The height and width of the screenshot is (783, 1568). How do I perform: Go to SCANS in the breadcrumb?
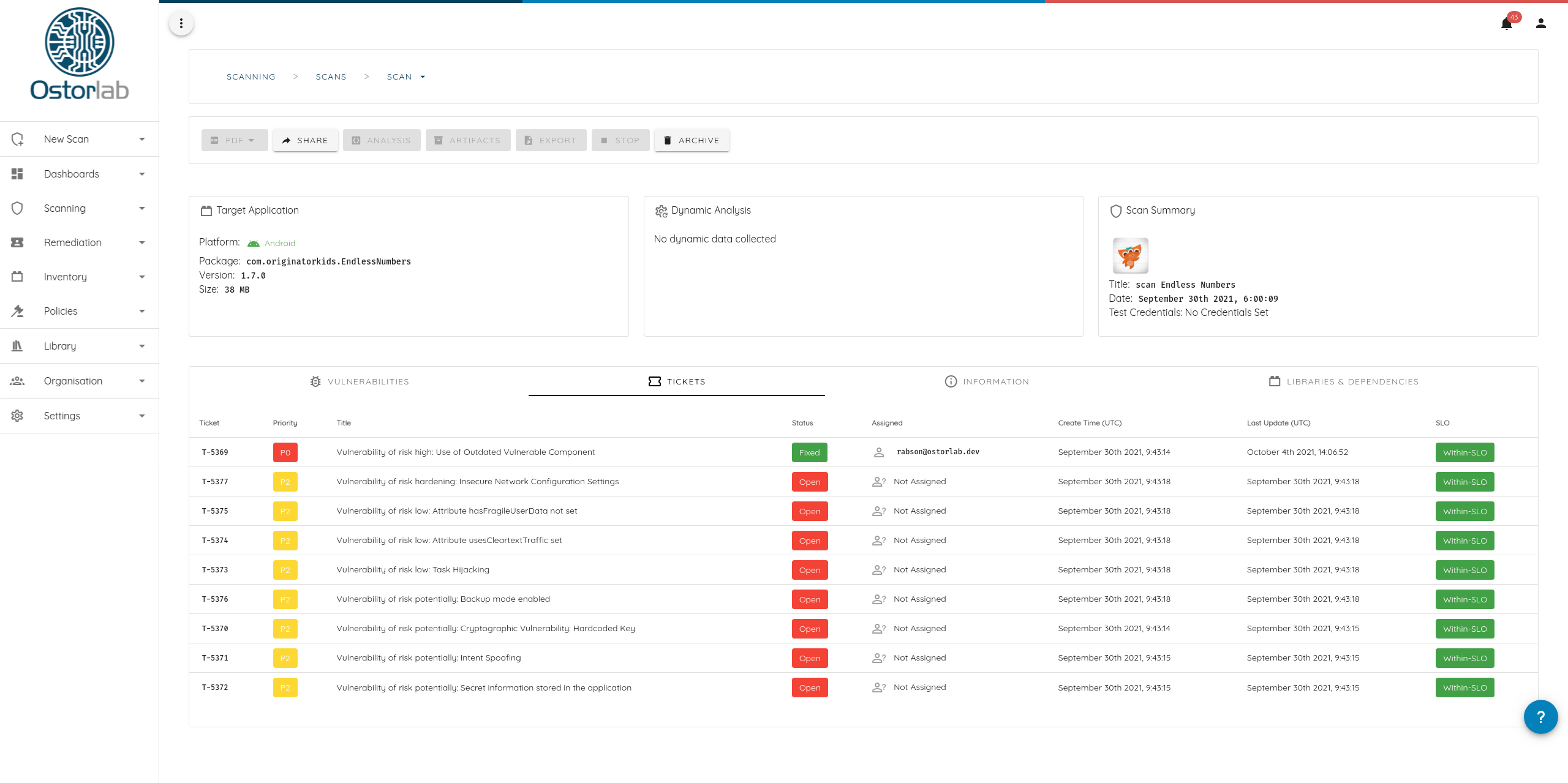[331, 77]
